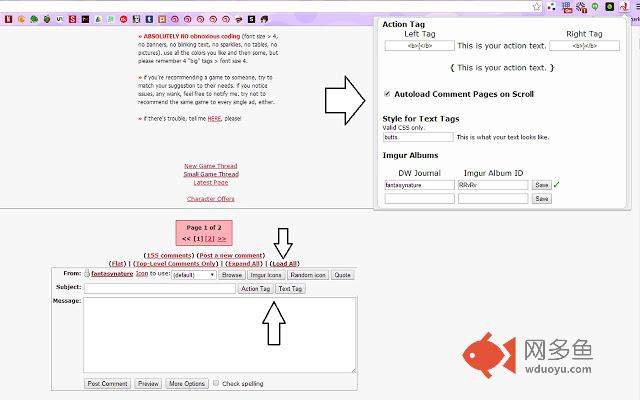Open the blue Tumblr 't' bookmark

(149, 19)
